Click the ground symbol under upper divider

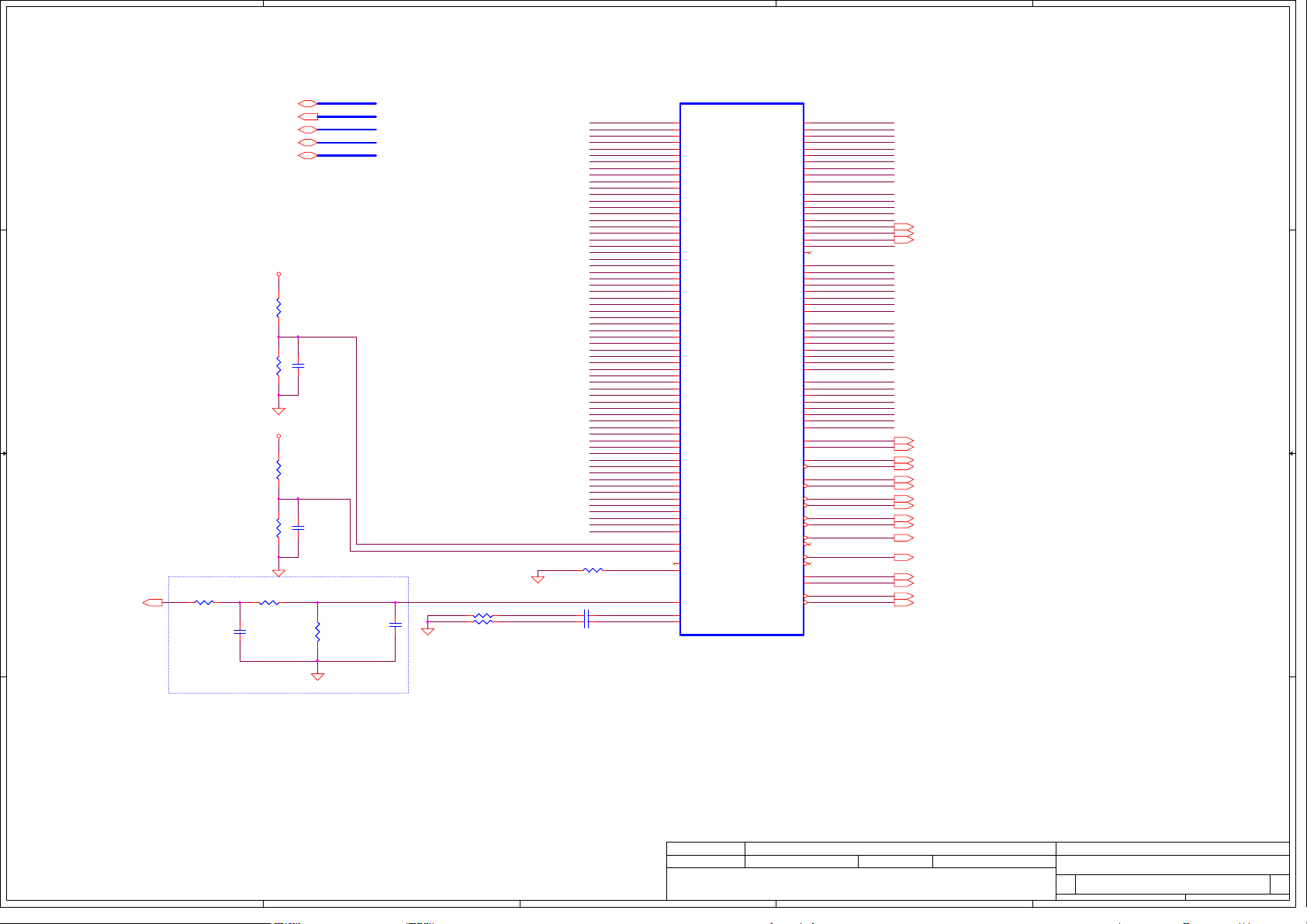pyautogui.click(x=278, y=411)
